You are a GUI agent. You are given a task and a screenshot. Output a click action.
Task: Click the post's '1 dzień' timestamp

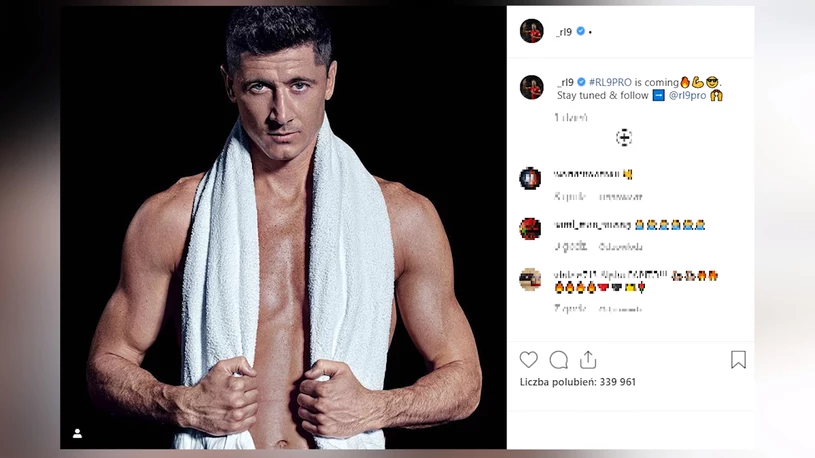[x=571, y=117]
